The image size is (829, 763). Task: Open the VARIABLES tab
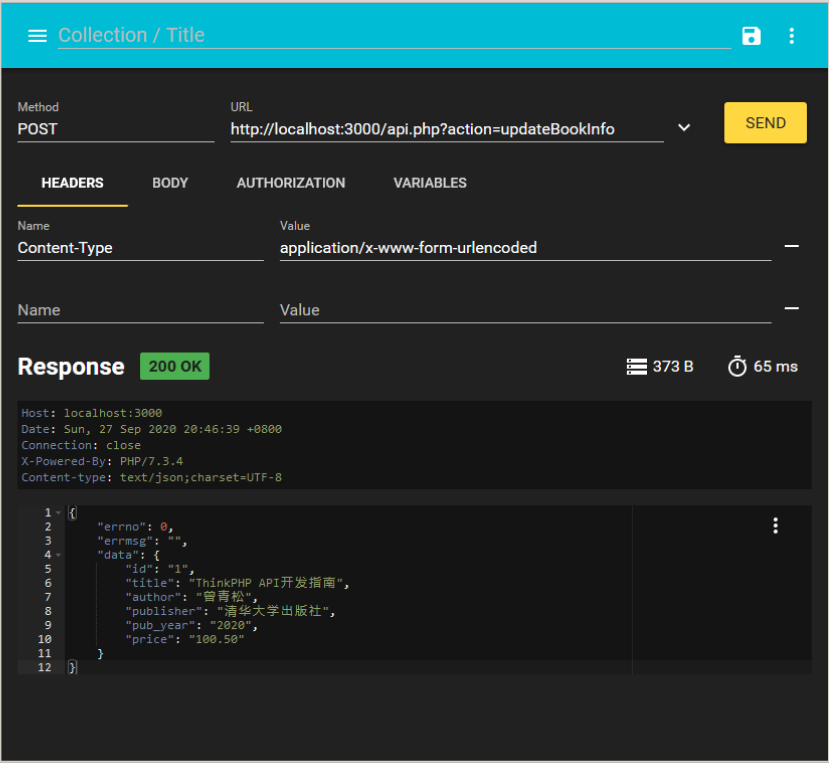pyautogui.click(x=430, y=183)
